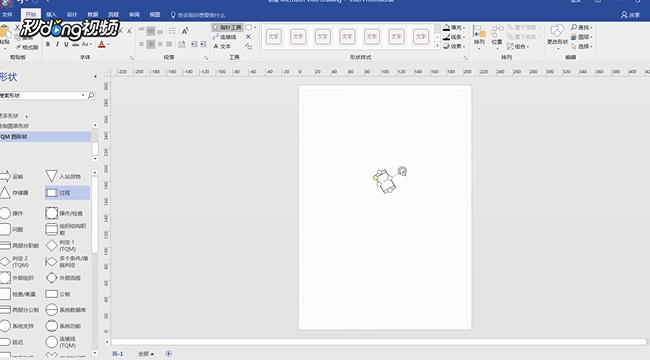The width and height of the screenshot is (650, 360).
Task: Toggle center align in lower paragraph row
Action: pyautogui.click(x=150, y=44)
